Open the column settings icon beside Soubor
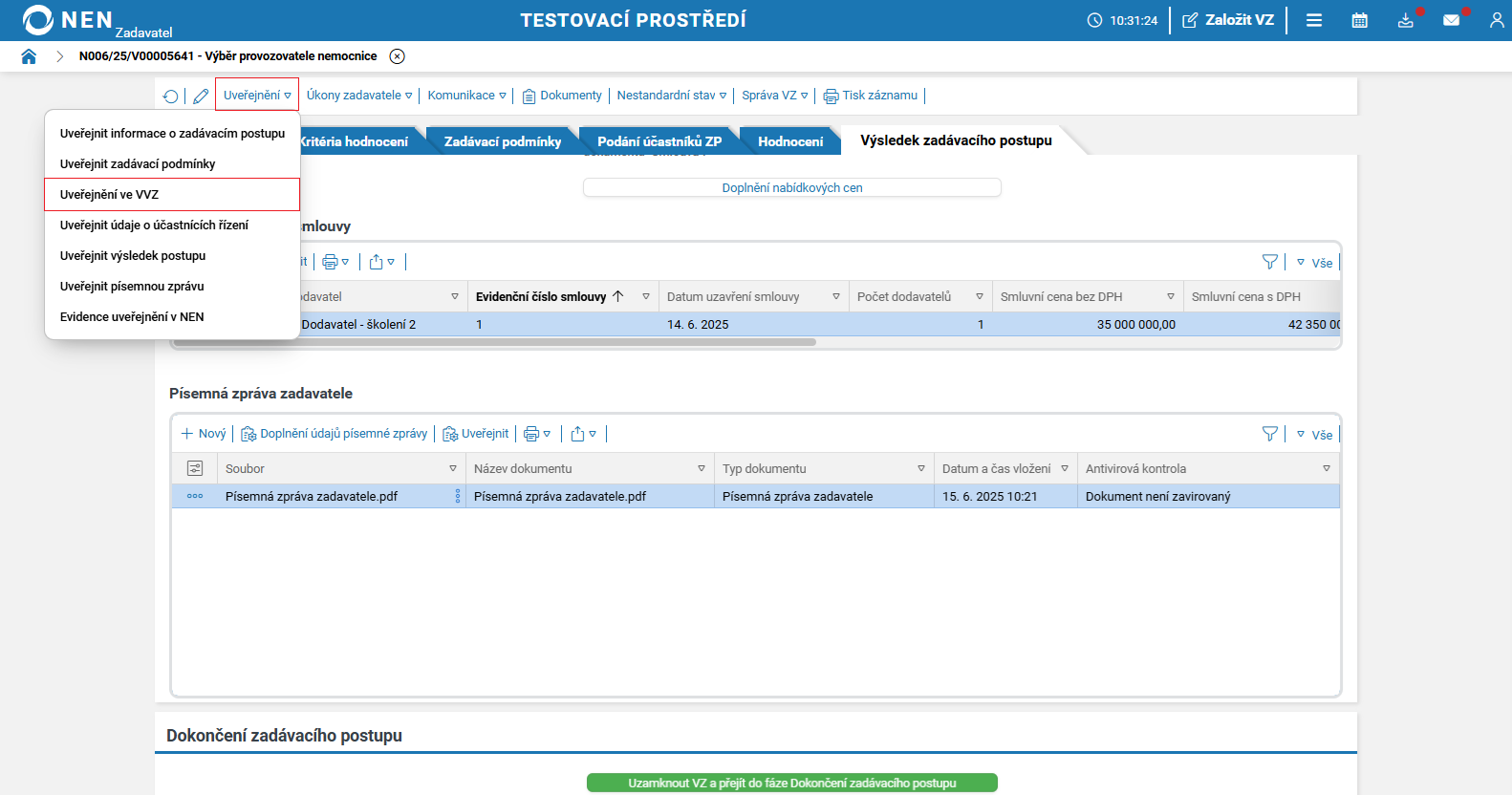The height and width of the screenshot is (795, 1512). pyautogui.click(x=195, y=468)
